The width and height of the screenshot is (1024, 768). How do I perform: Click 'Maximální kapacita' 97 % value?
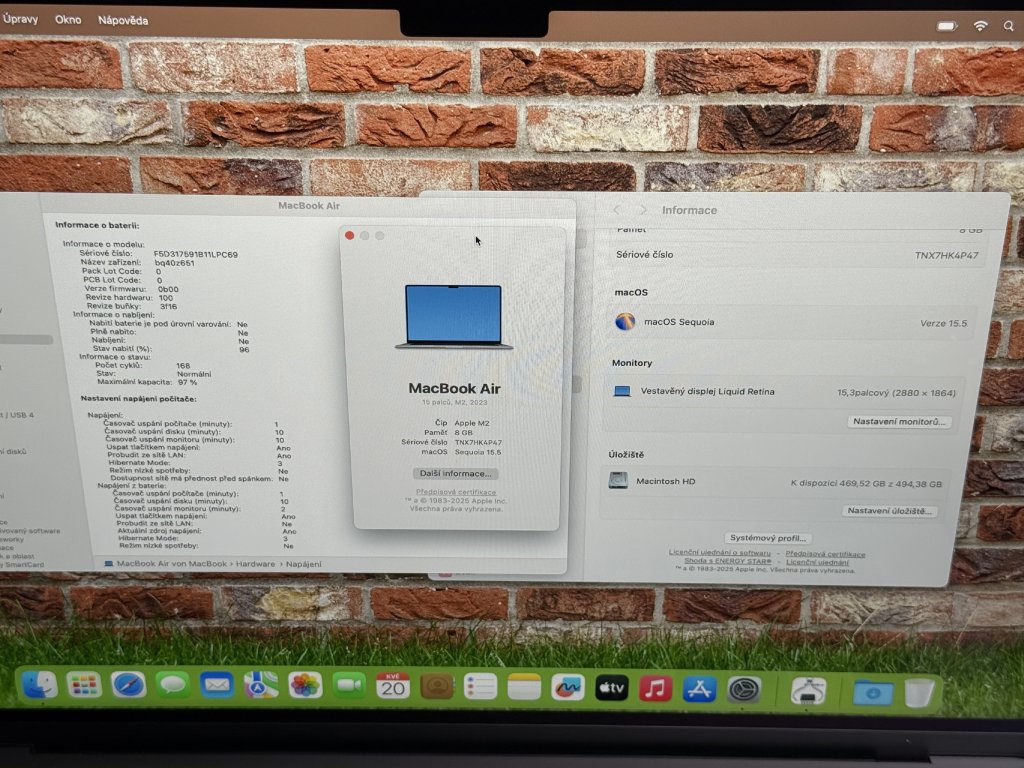coord(187,382)
